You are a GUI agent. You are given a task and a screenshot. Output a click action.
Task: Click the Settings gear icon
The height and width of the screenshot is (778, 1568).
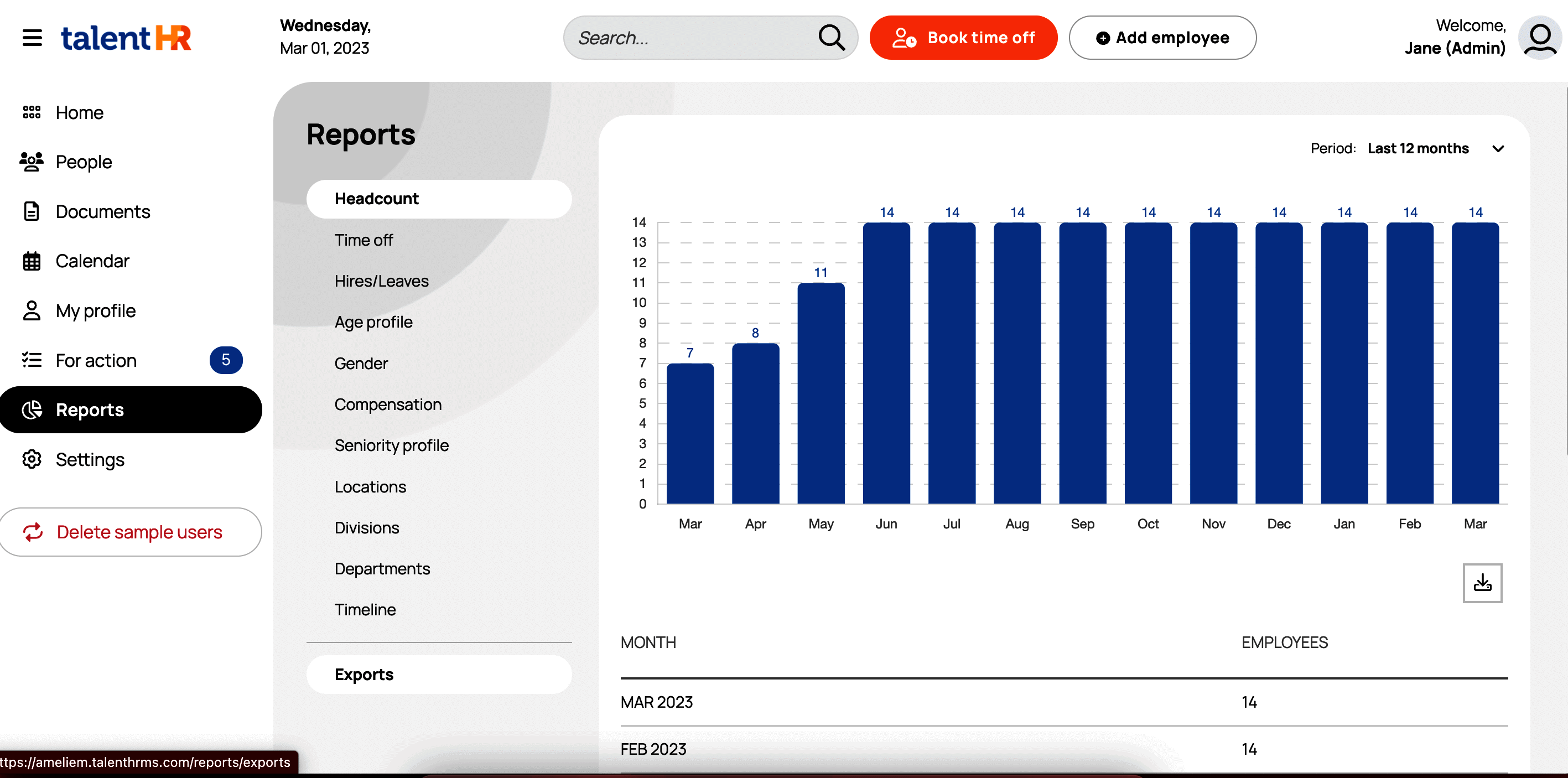[x=32, y=460]
